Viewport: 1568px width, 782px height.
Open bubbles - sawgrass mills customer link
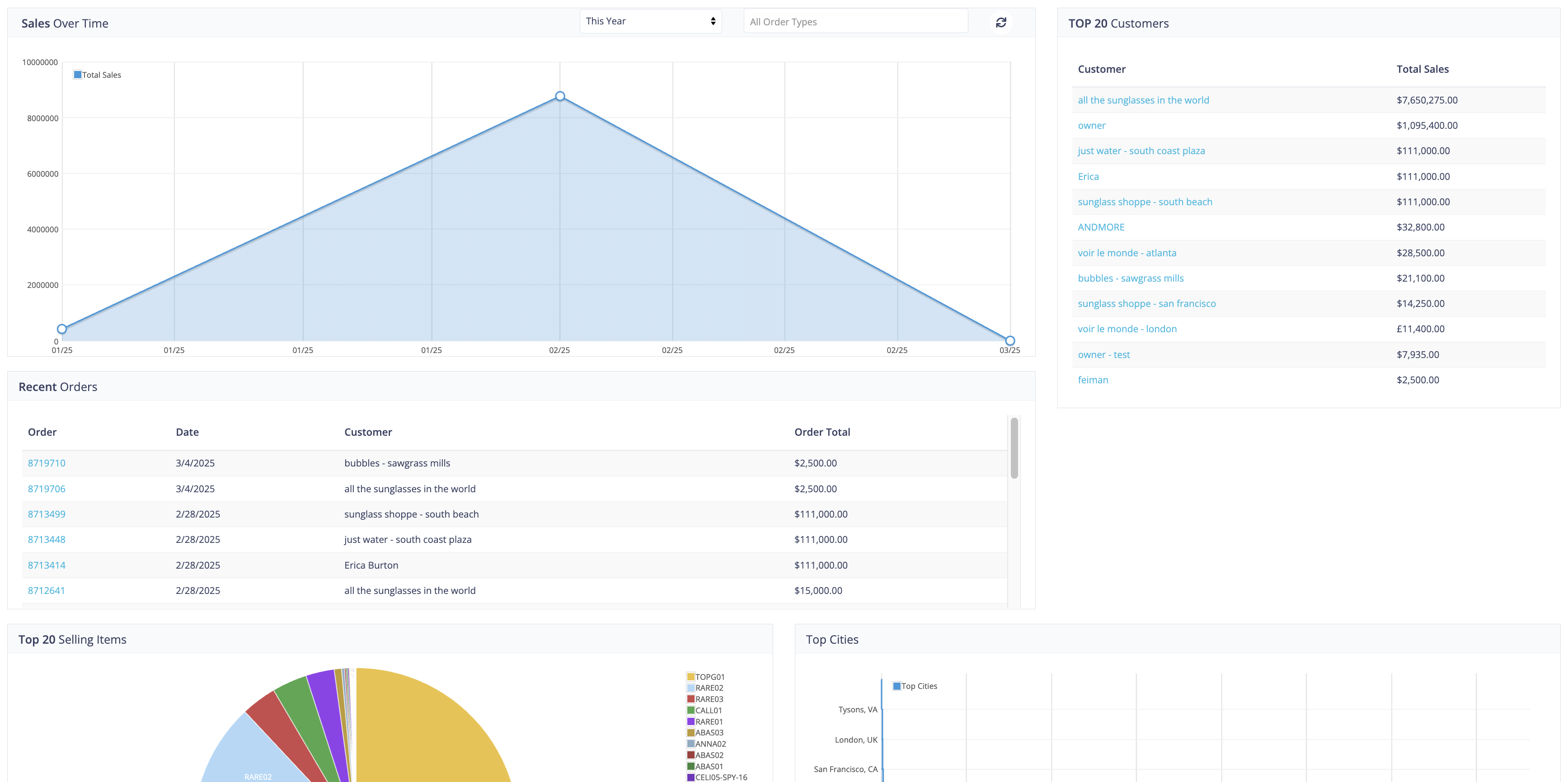coord(1130,278)
